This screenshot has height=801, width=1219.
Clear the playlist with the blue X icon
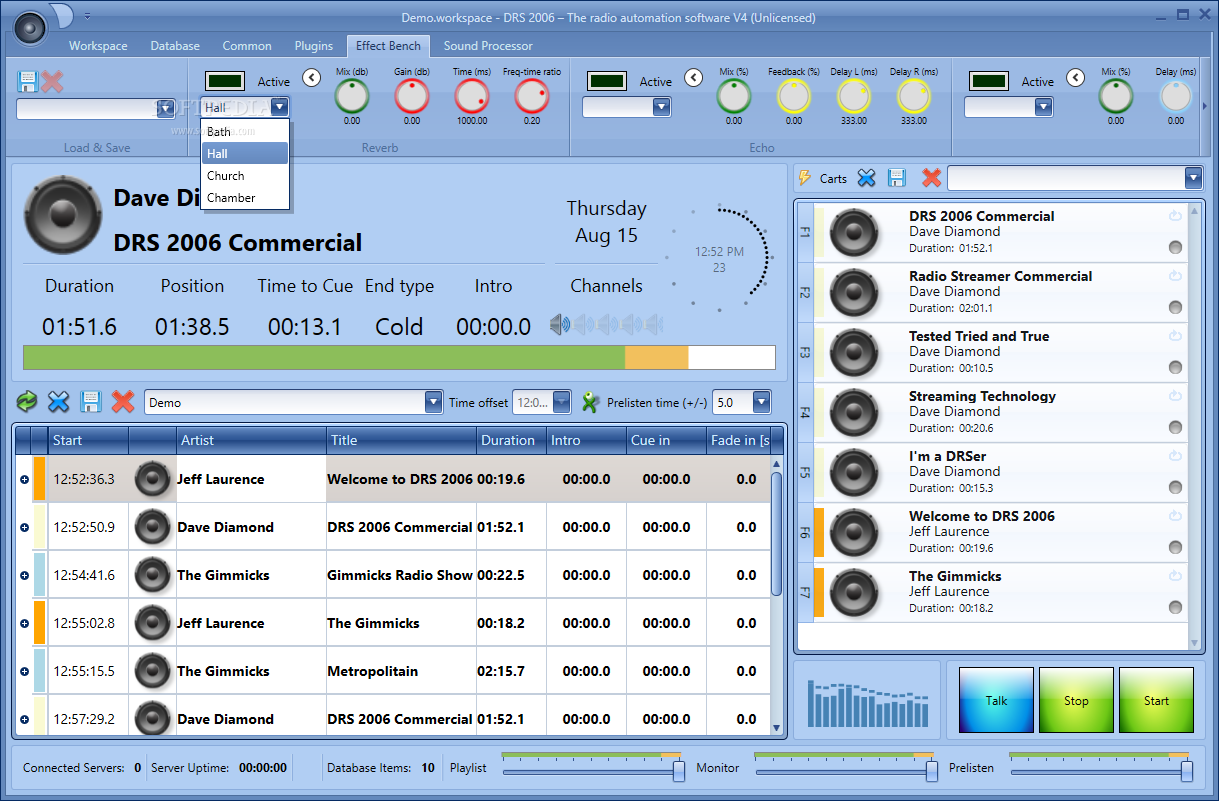(x=59, y=402)
